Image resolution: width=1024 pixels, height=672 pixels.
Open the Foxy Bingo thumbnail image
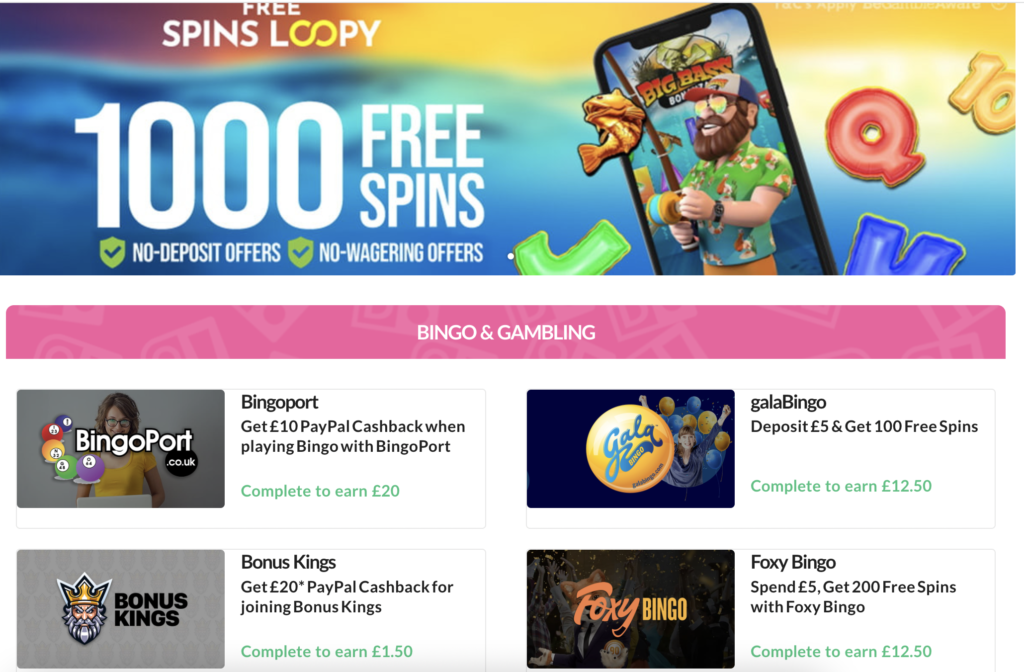pyautogui.click(x=630, y=609)
